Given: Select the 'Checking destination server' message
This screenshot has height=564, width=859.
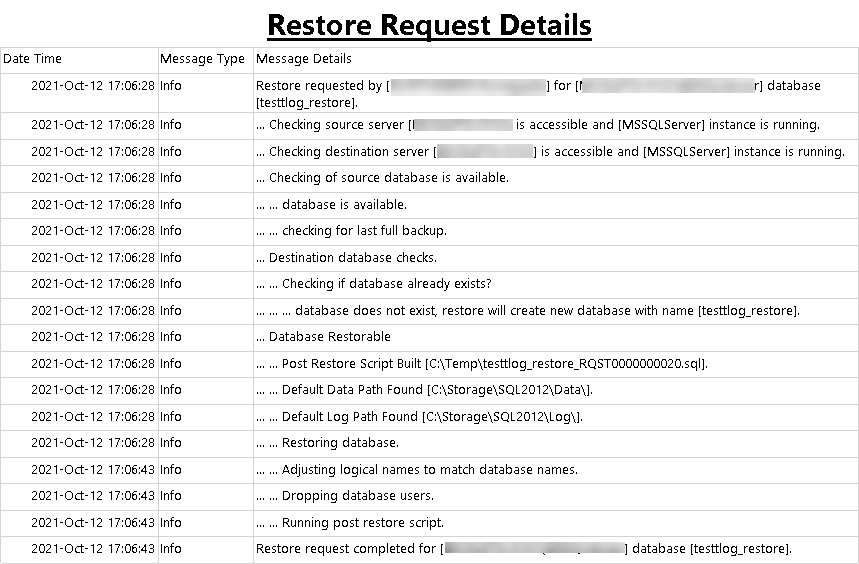Looking at the screenshot, I should click(350, 152).
